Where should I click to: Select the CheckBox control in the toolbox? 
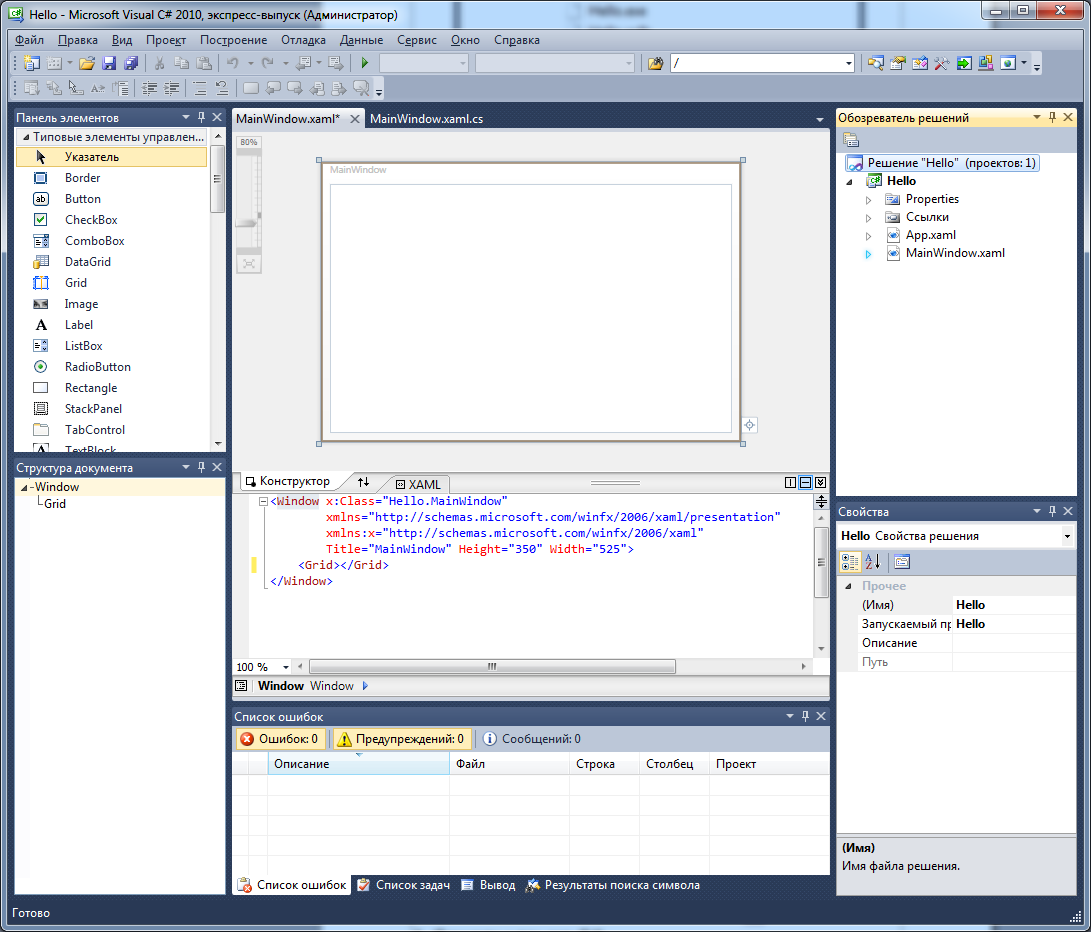point(111,220)
